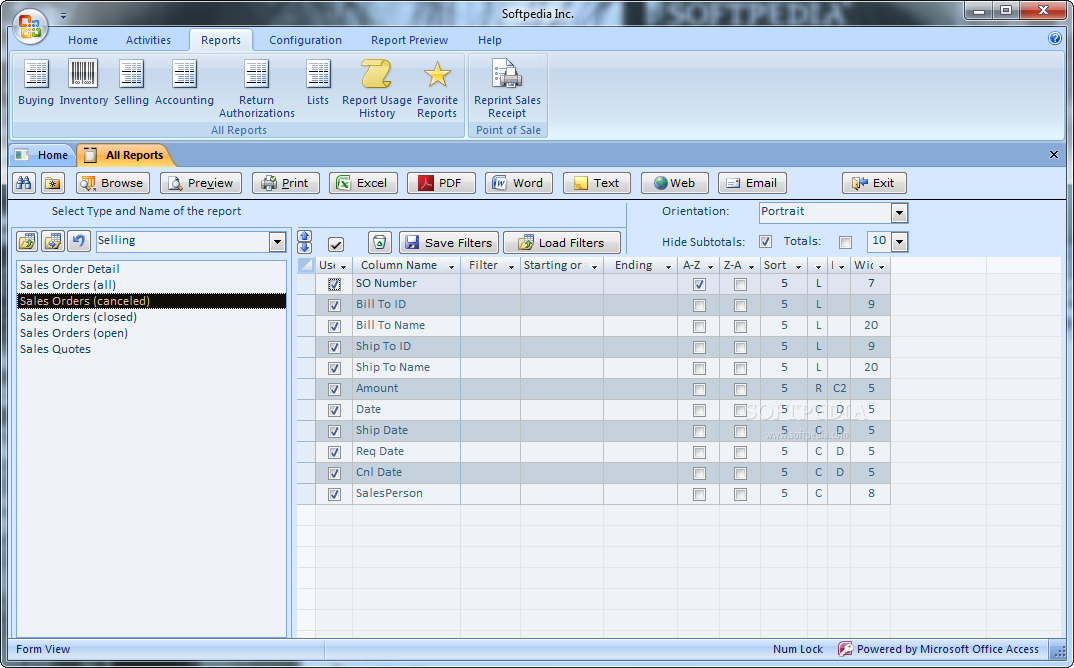Export report to Word
1074x668 pixels.
519,183
